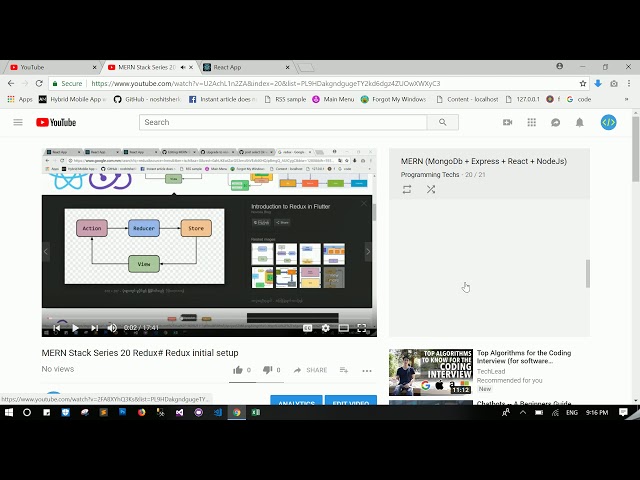Click the YouTube logo
Screen dimensions: 640x480
(56, 122)
